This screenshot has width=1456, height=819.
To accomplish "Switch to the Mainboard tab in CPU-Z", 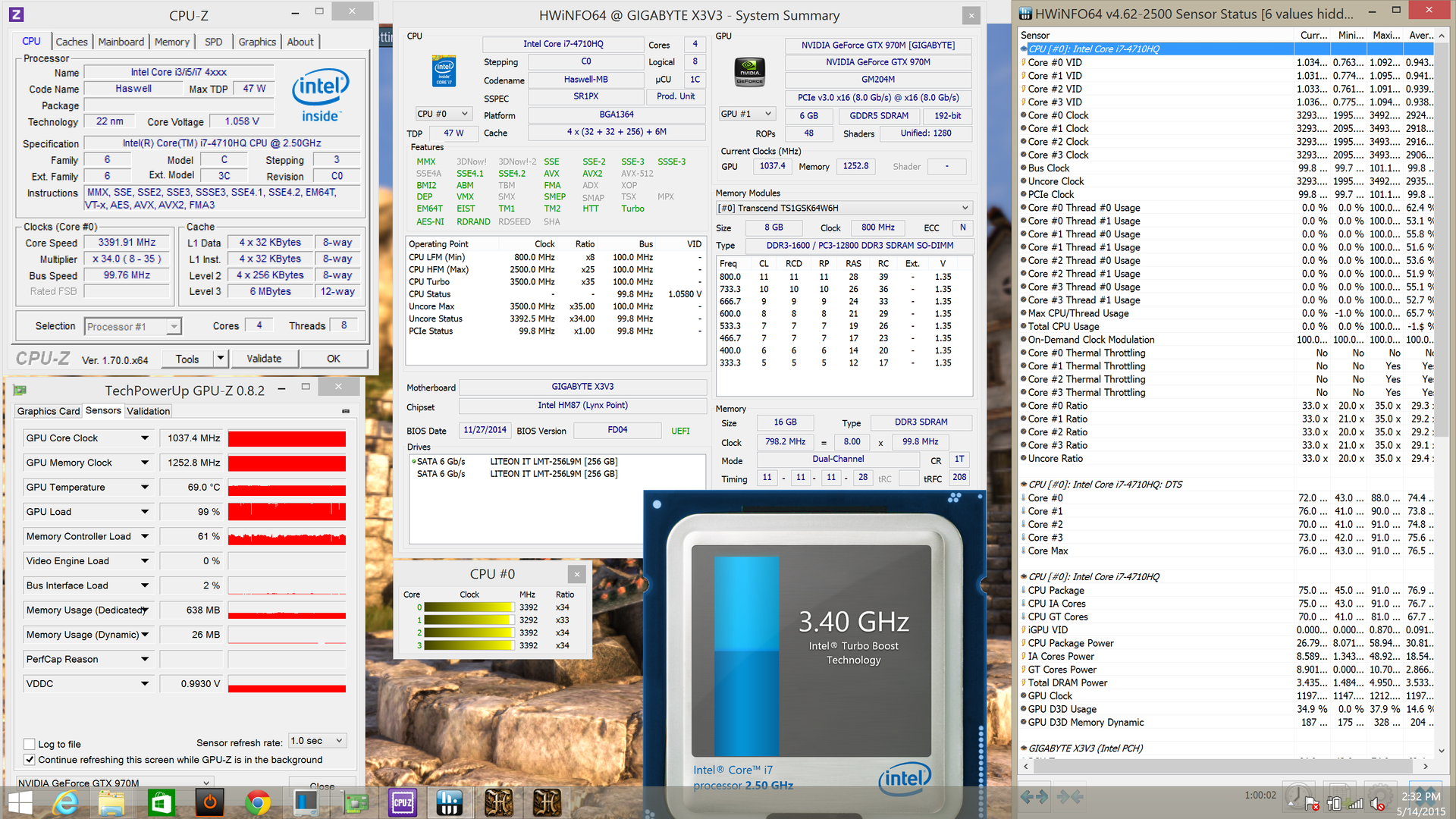I will coord(121,42).
